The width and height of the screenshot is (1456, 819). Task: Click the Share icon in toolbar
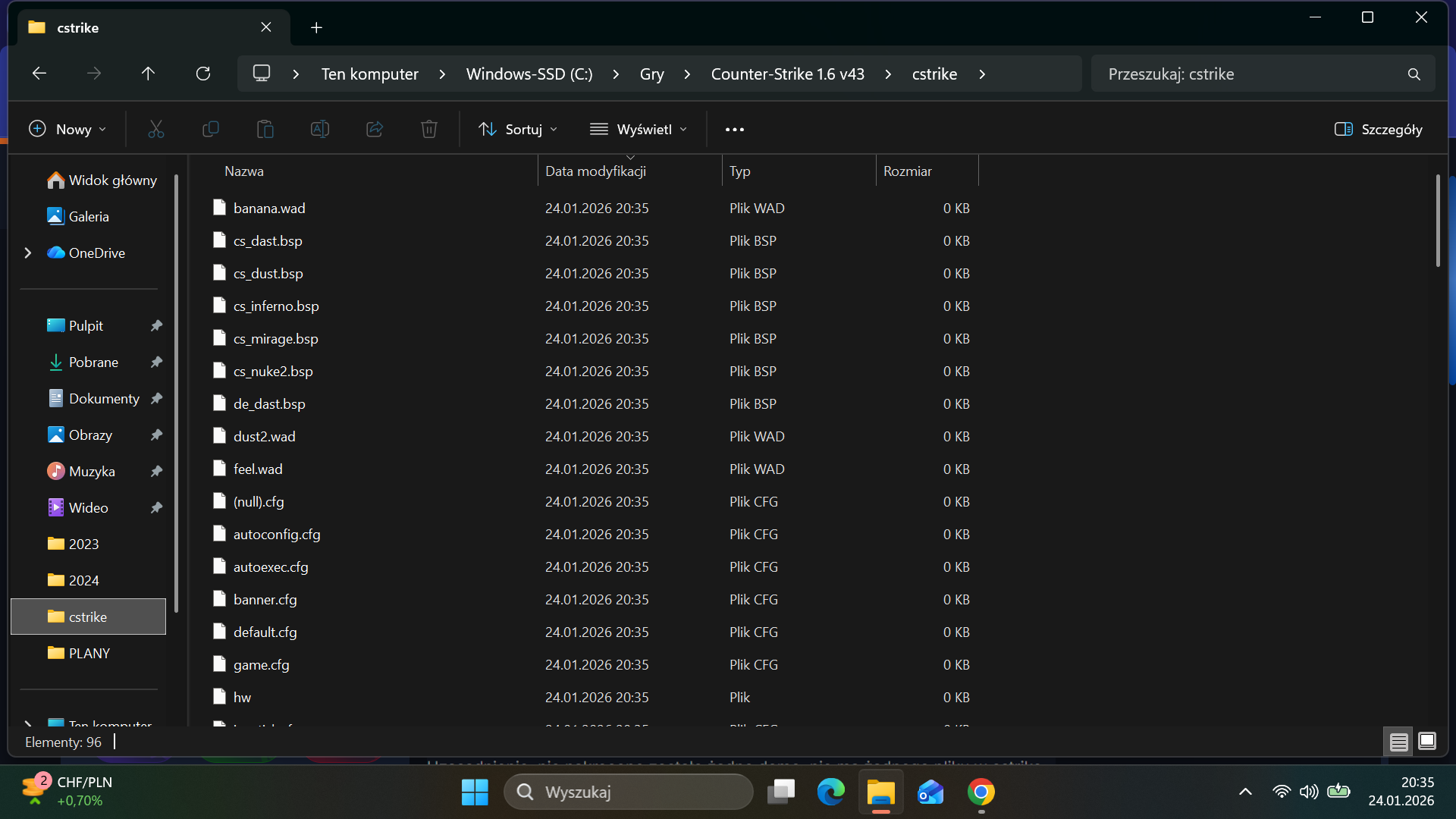375,130
